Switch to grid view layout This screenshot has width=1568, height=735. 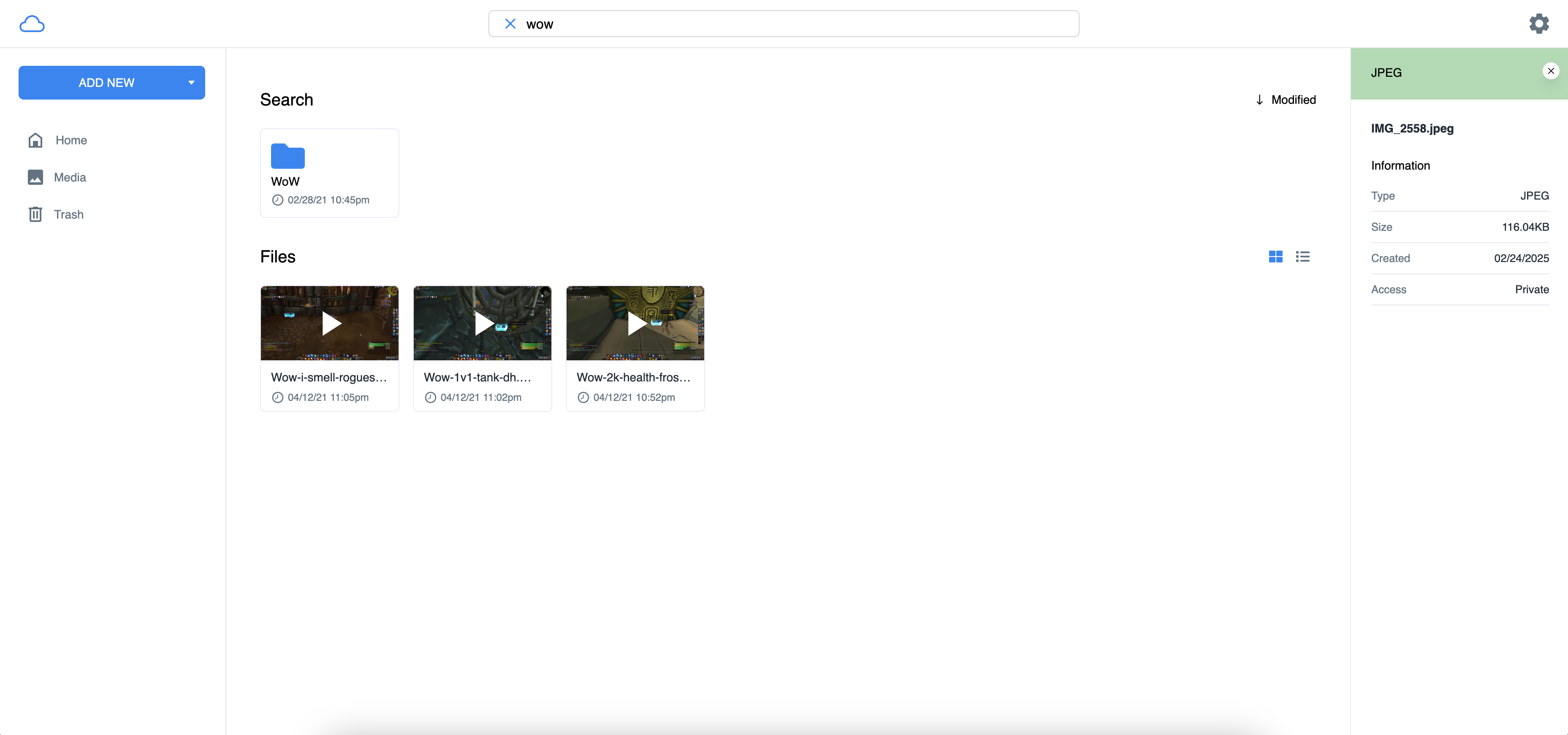(x=1275, y=257)
